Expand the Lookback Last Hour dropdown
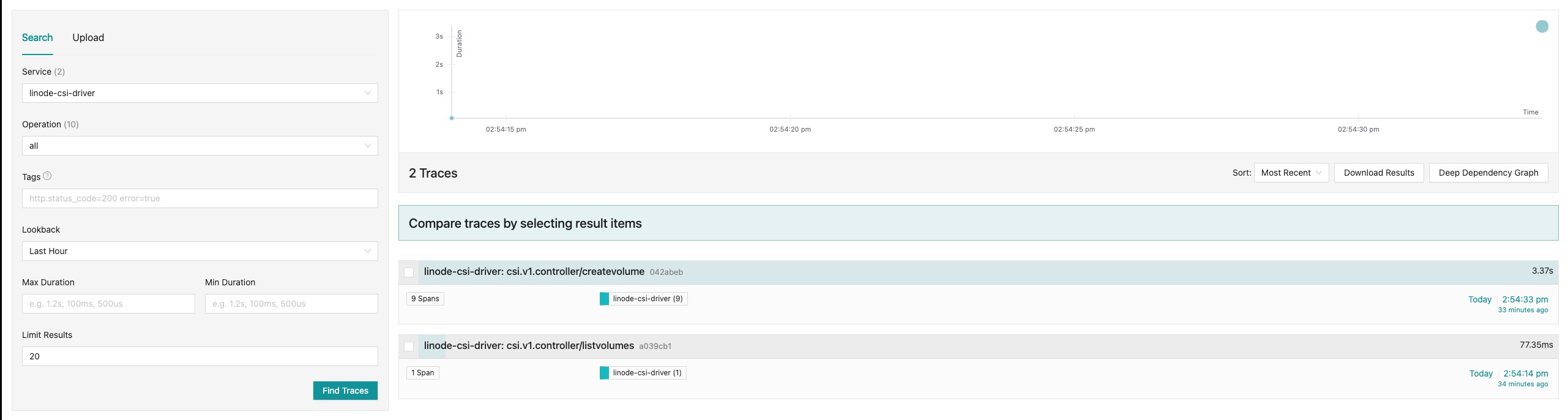This screenshot has width=1568, height=420. pyautogui.click(x=200, y=251)
